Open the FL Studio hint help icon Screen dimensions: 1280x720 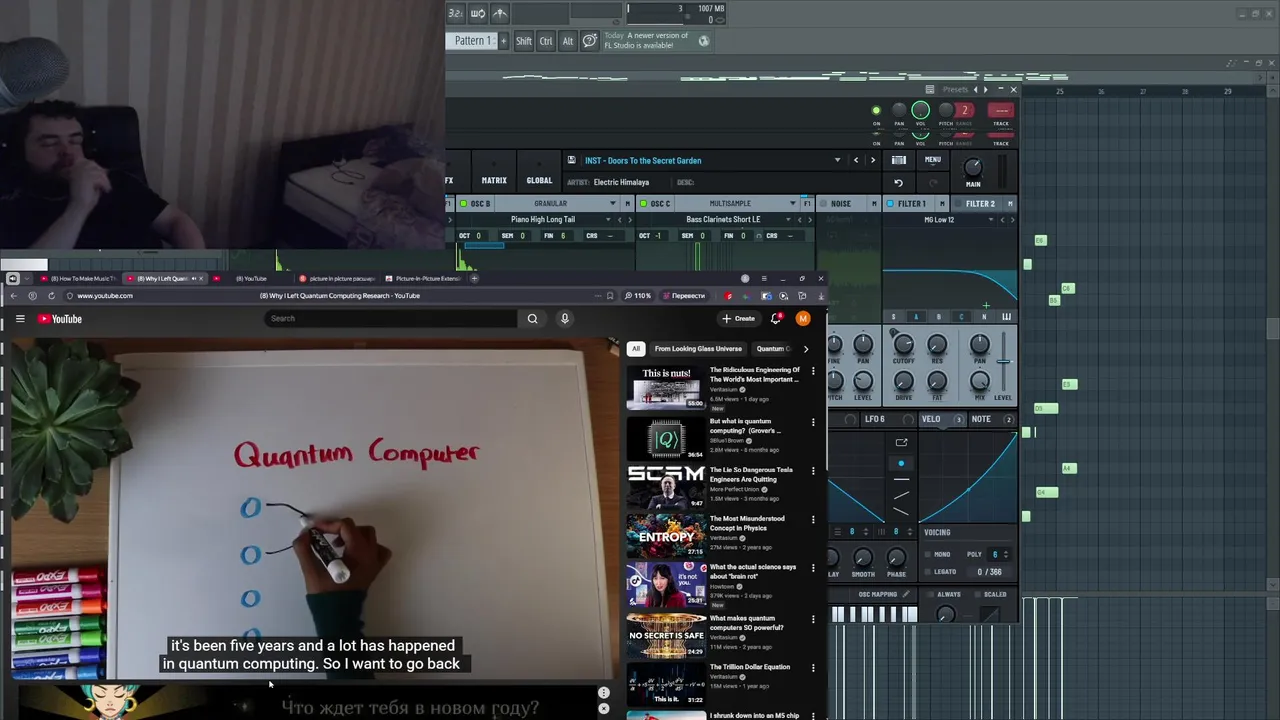click(590, 41)
